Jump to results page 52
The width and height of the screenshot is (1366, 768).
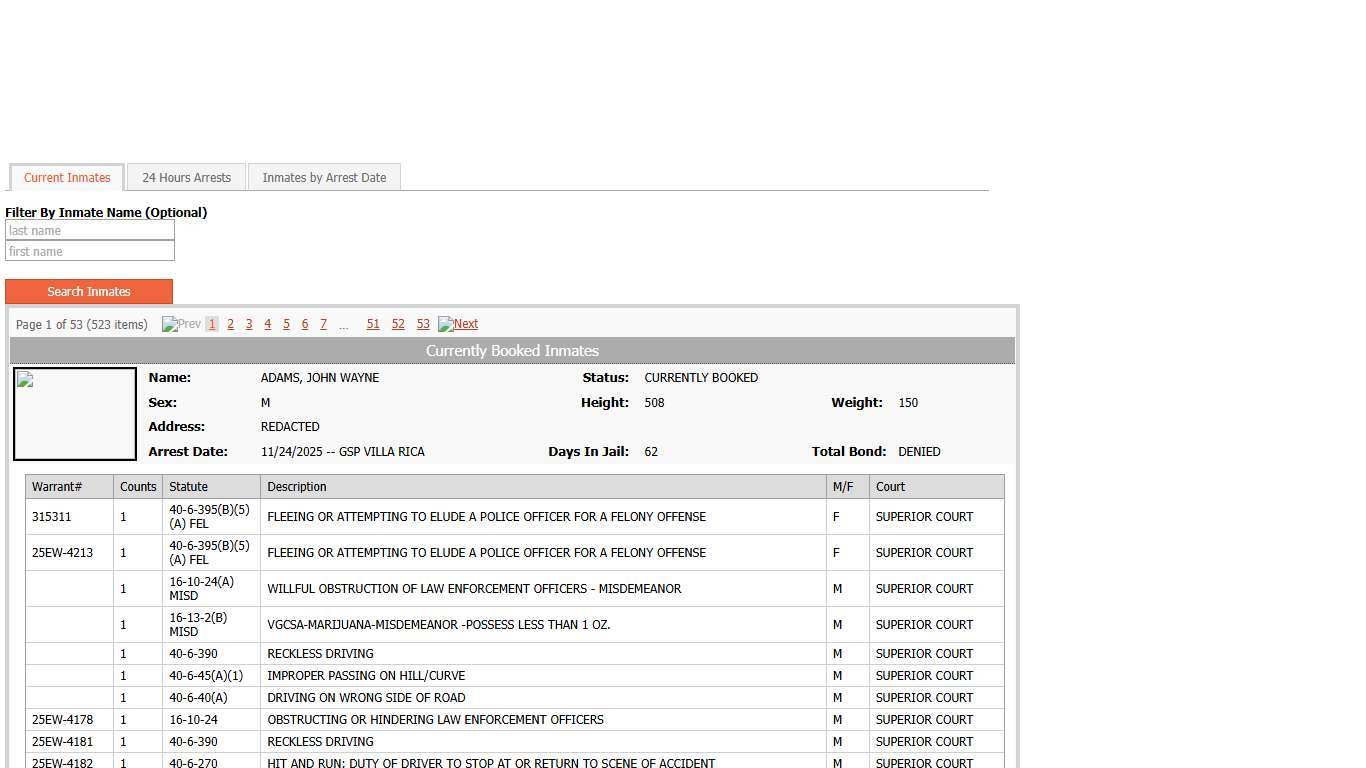tap(398, 324)
